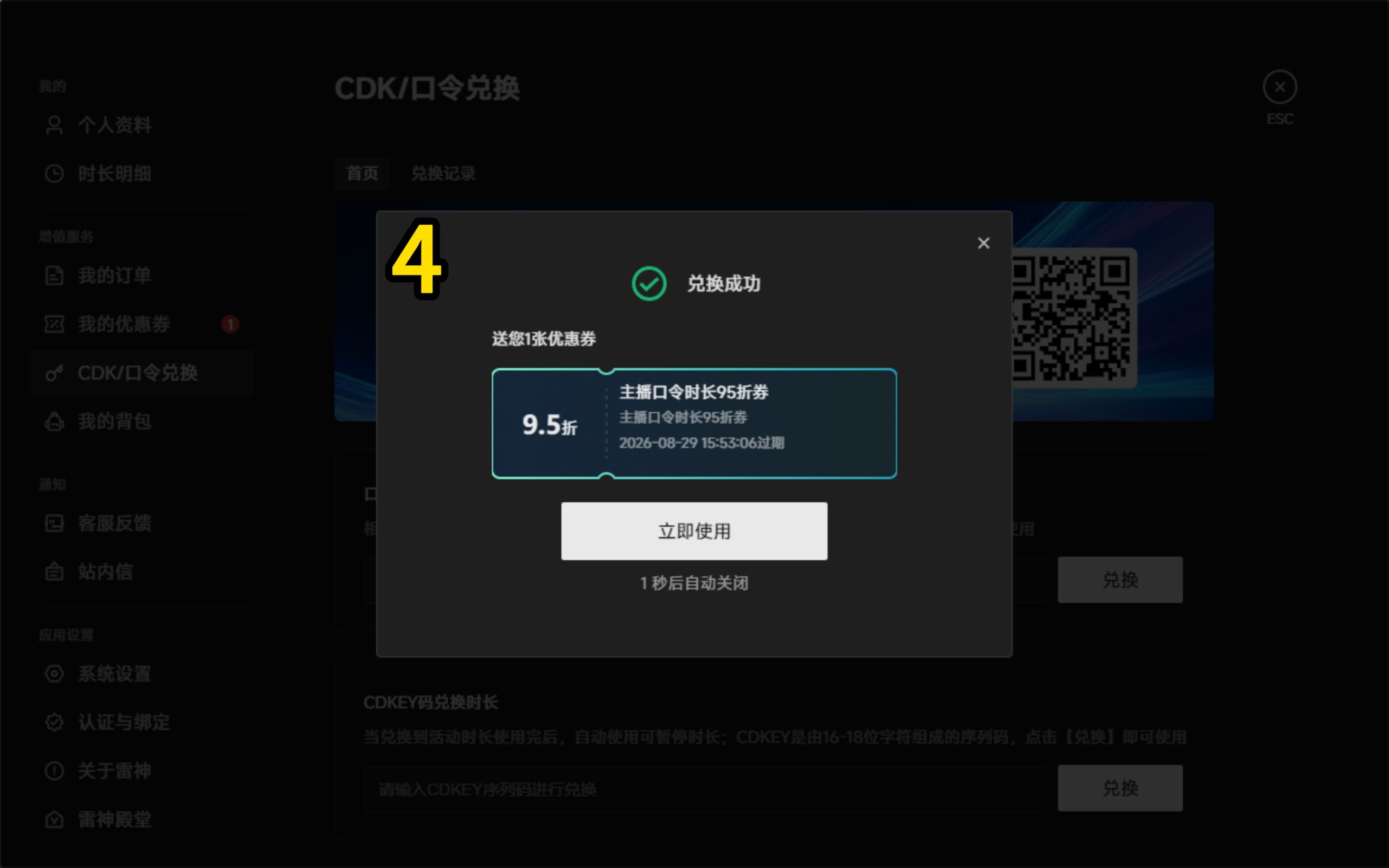Click the QR code on the banner
Image resolution: width=1389 pixels, height=868 pixels.
pyautogui.click(x=1071, y=318)
